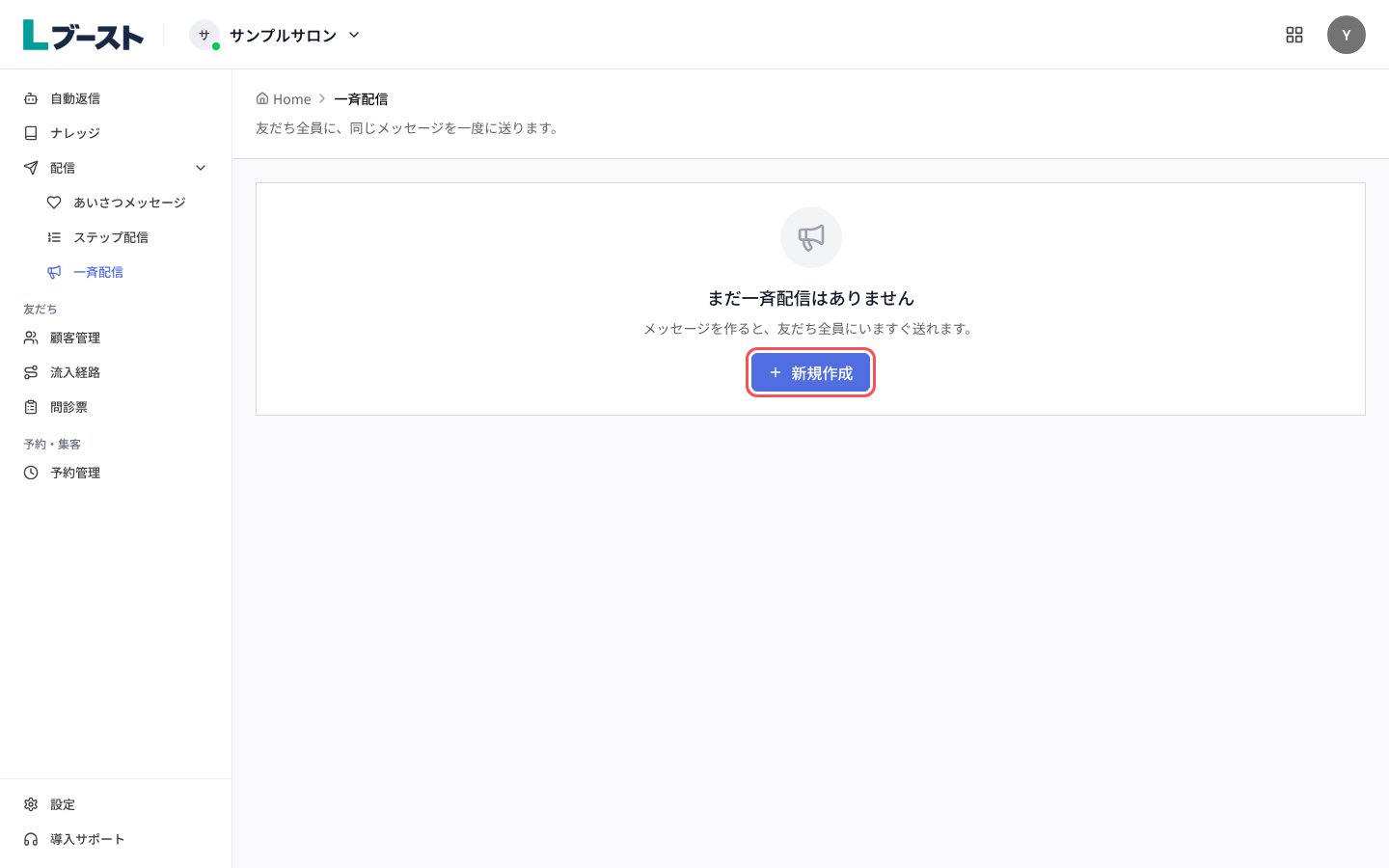Click the Home breadcrumb link
Image resolution: width=1389 pixels, height=868 pixels.
[284, 98]
